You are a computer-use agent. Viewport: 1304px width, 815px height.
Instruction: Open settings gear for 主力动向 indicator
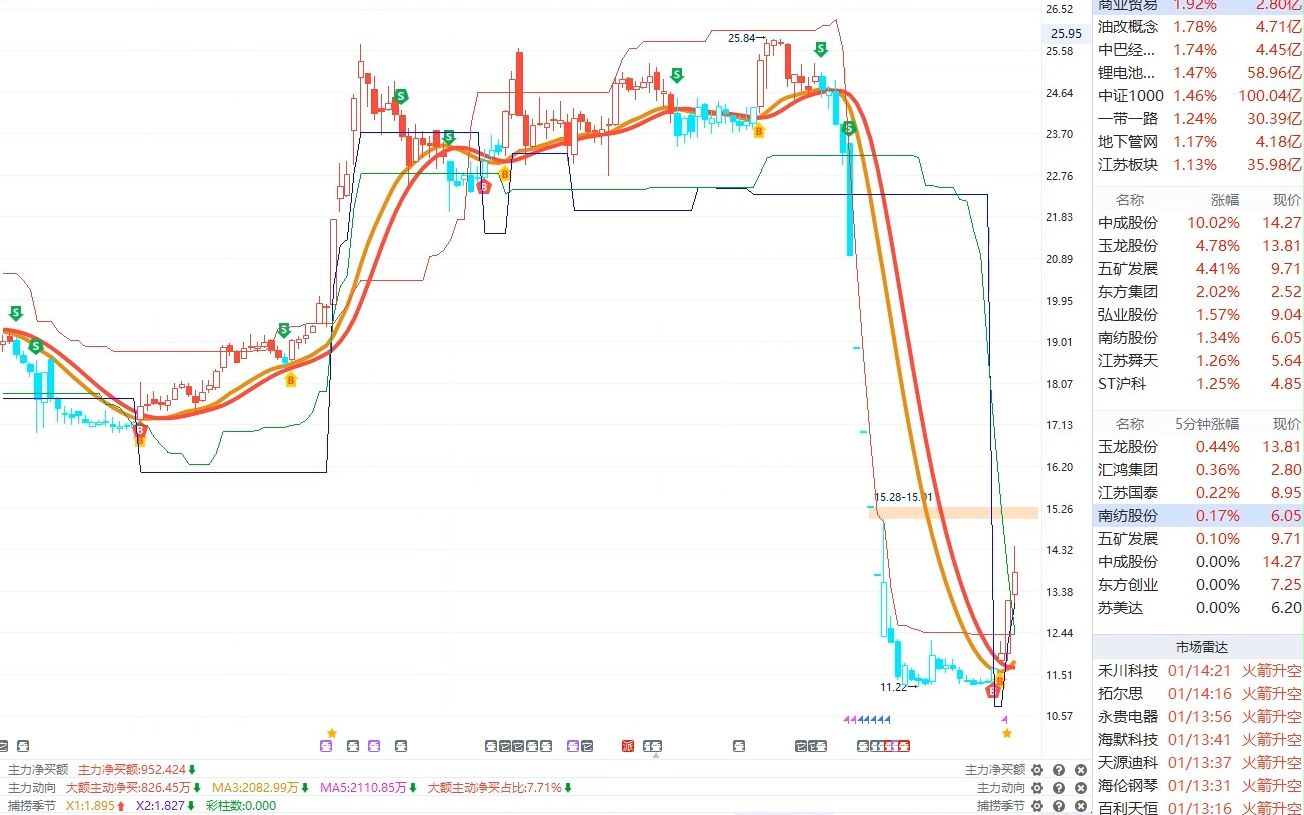point(1037,788)
